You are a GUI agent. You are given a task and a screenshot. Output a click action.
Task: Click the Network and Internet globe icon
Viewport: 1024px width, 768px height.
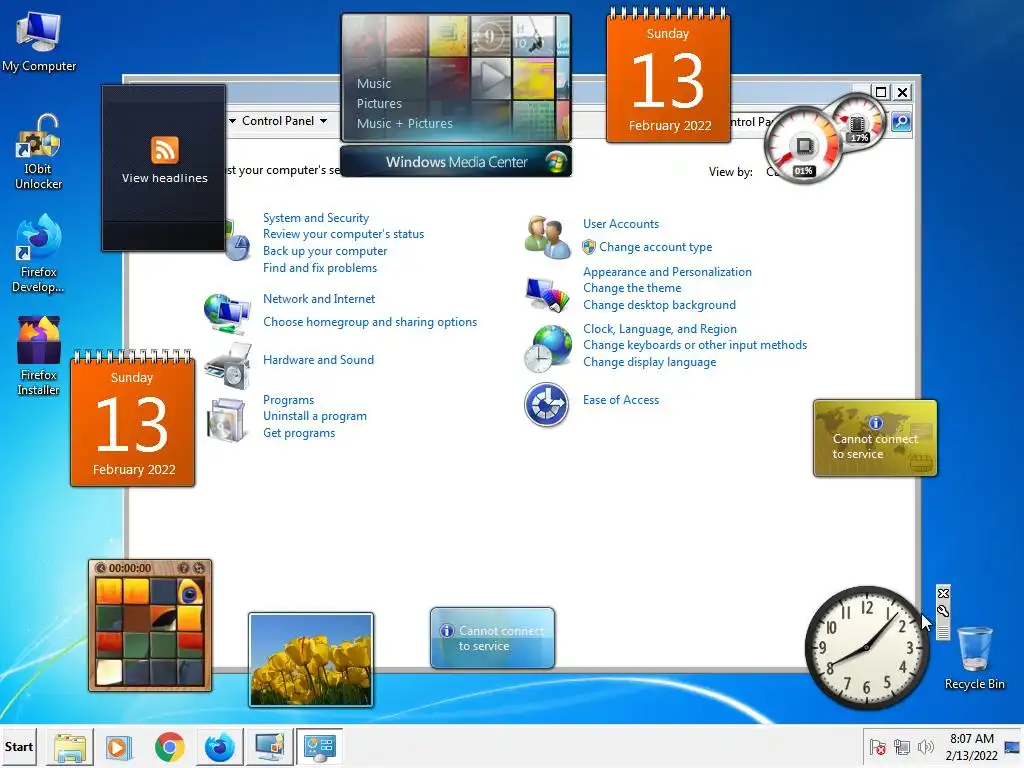227,312
